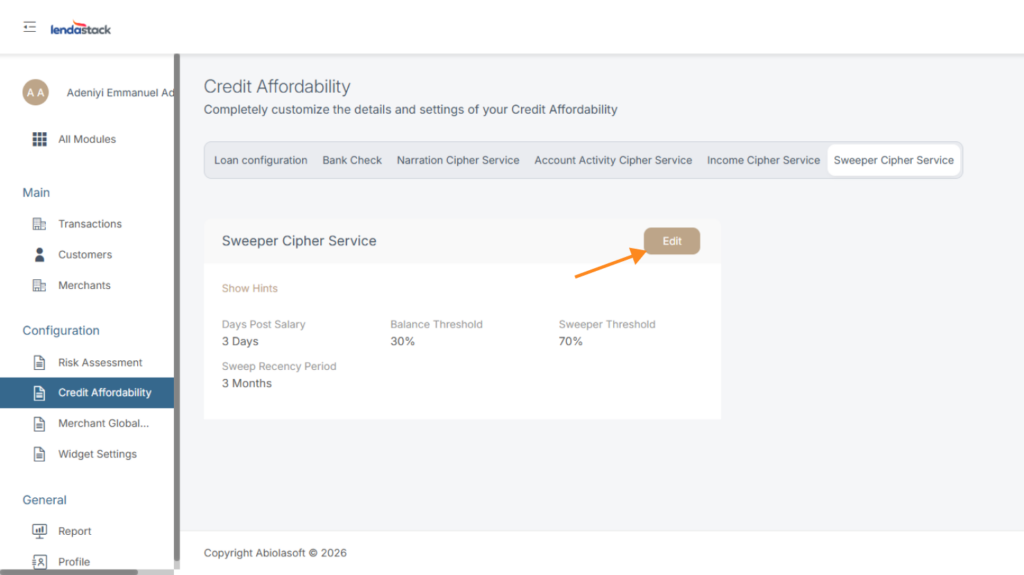
Task: Click the sidebar horizontal scrollbar
Action: pyautogui.click(x=68, y=572)
